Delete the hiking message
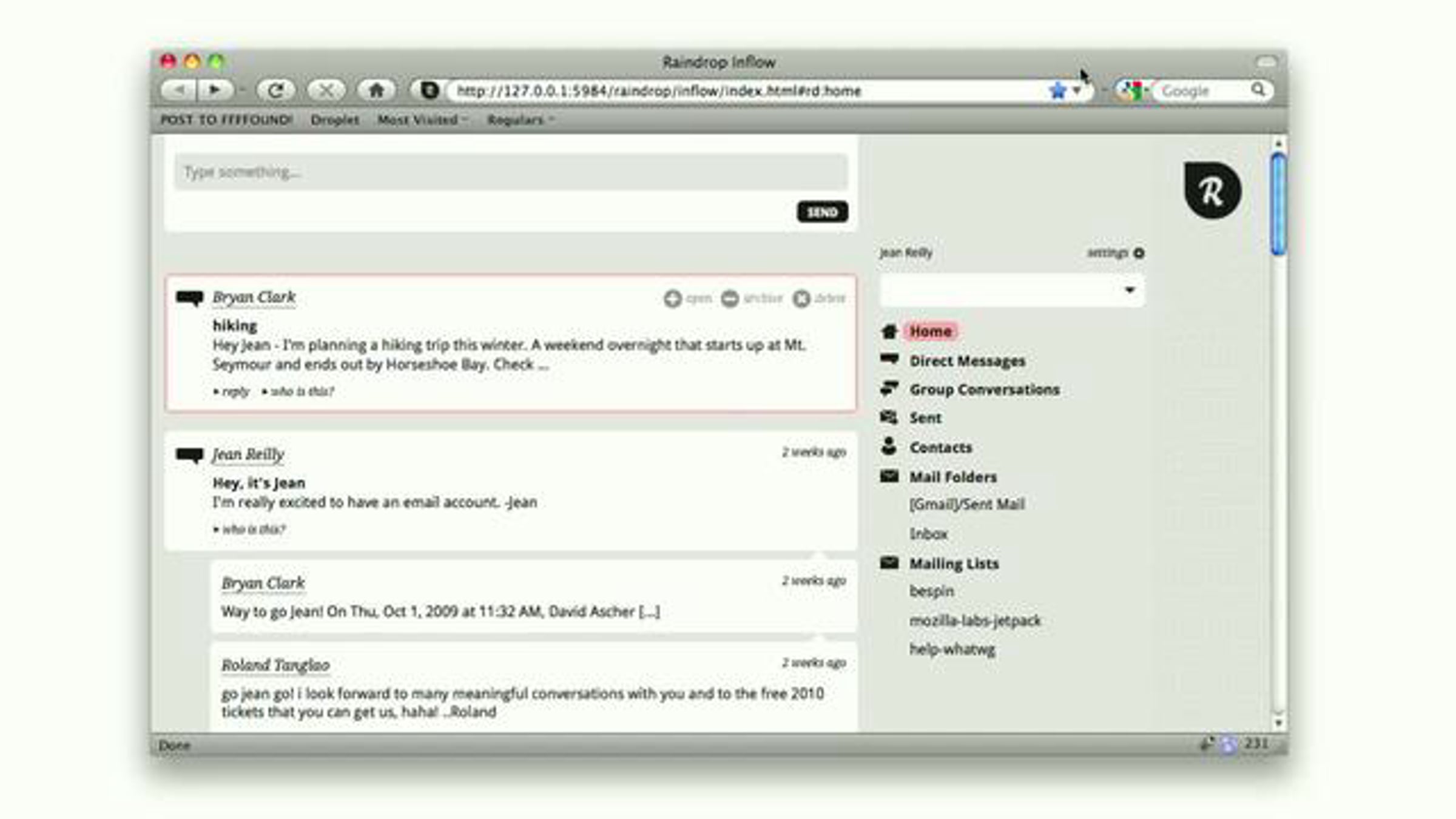 tap(819, 298)
